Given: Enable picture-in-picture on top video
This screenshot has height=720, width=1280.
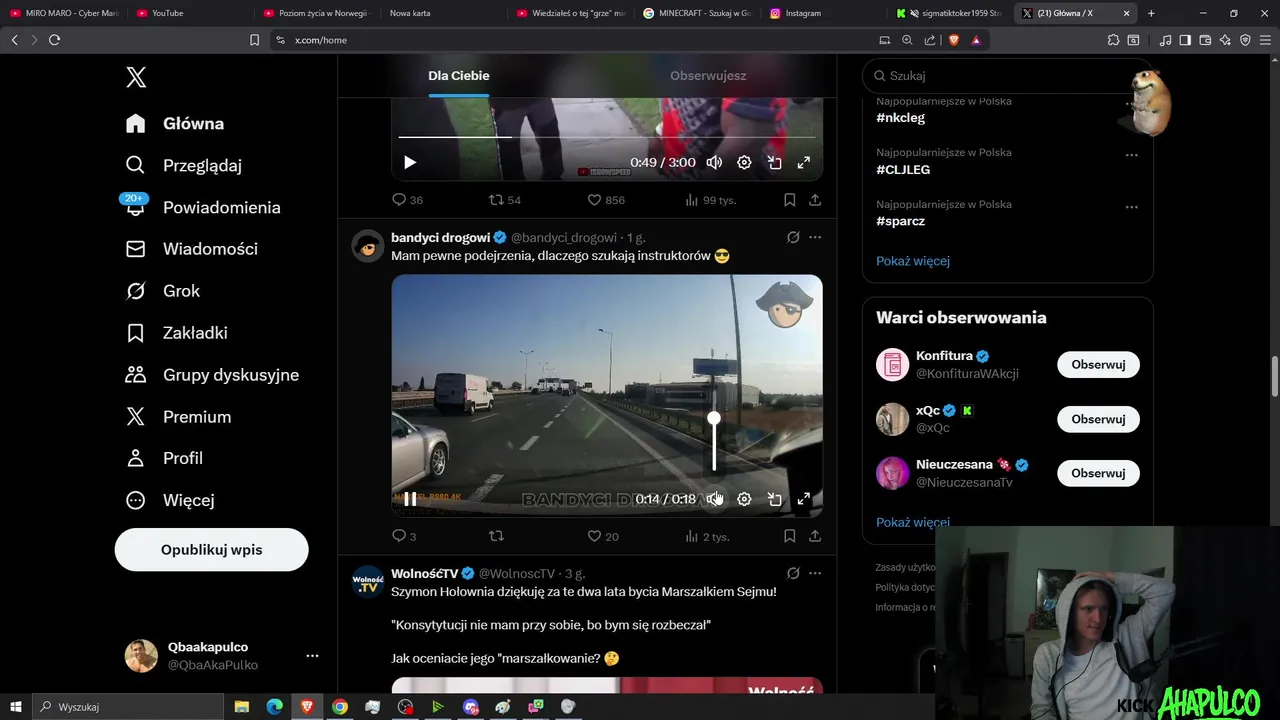Looking at the screenshot, I should tap(774, 162).
